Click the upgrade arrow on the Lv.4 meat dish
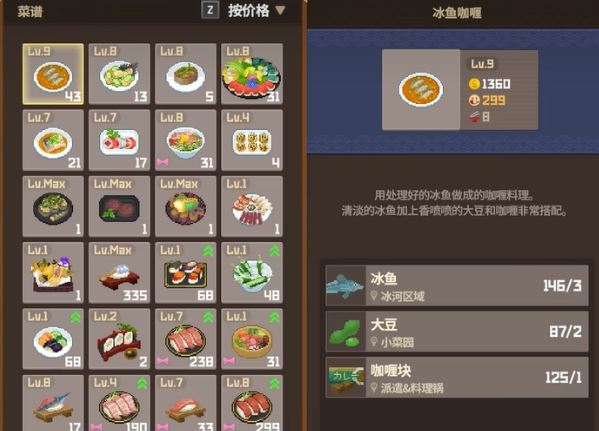 click(x=142, y=384)
